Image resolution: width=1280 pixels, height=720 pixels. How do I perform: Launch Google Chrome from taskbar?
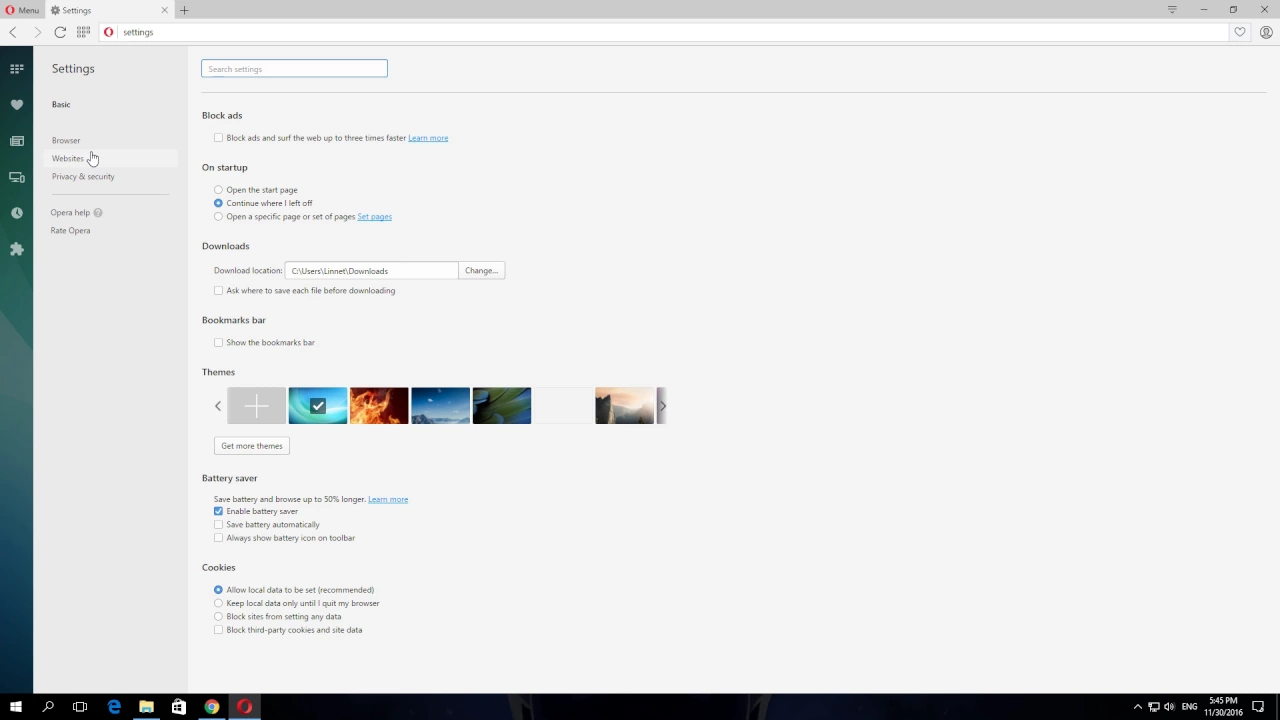coord(212,707)
